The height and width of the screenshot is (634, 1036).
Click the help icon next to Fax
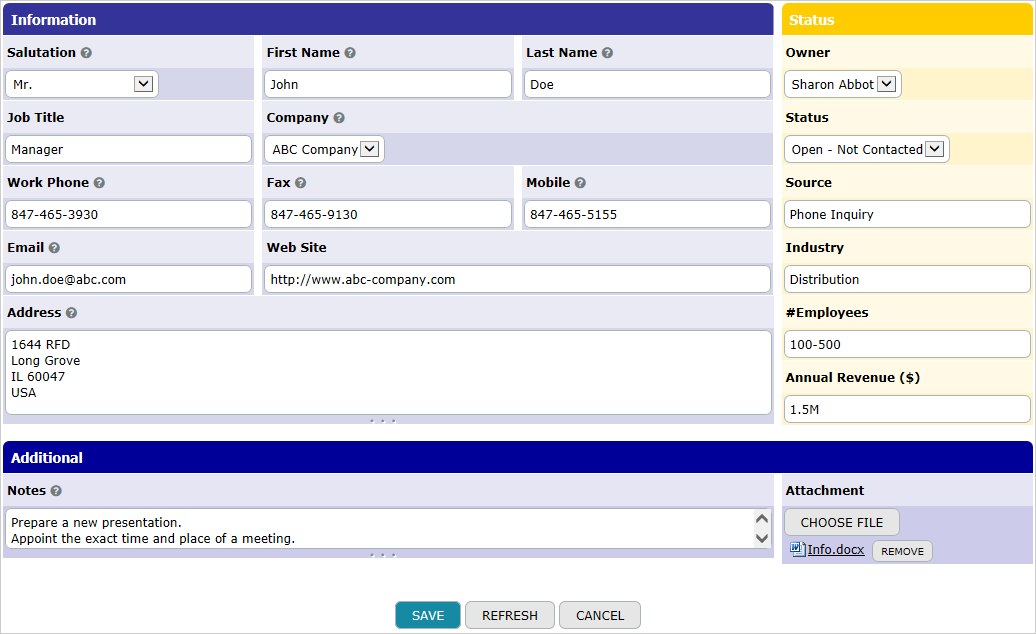[301, 183]
